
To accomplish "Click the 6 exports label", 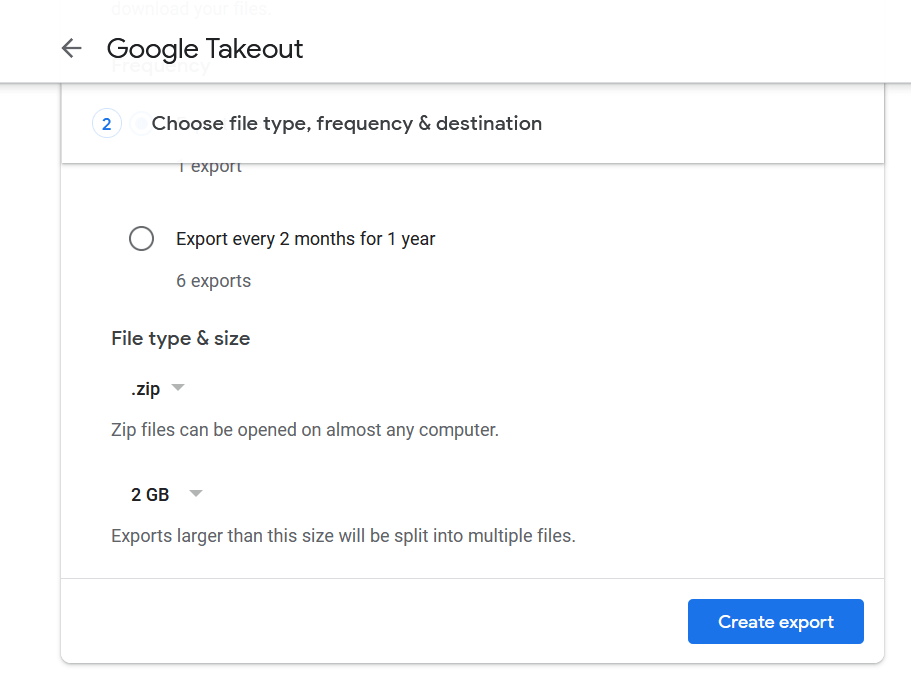I will click(213, 281).
